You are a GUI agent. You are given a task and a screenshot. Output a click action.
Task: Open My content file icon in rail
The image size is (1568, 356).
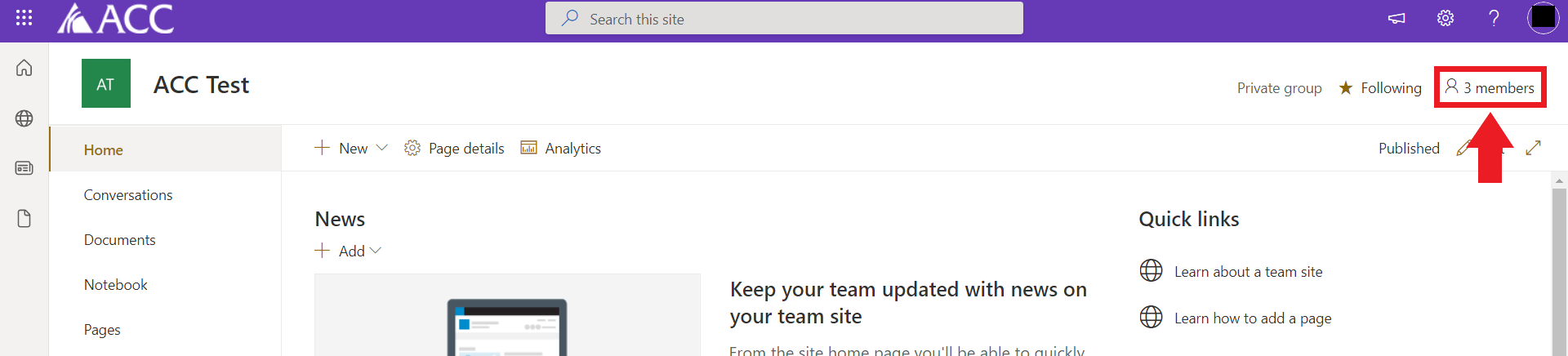(24, 219)
